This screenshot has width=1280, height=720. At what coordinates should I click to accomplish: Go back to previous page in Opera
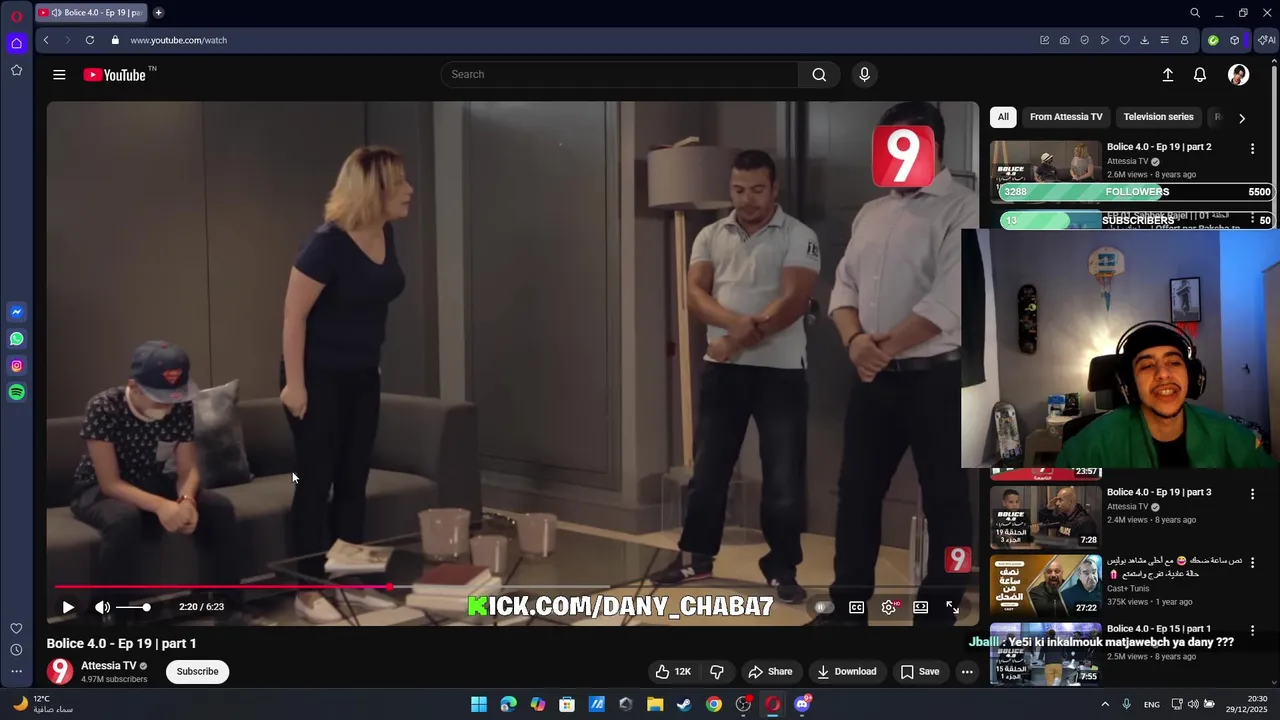(x=46, y=40)
